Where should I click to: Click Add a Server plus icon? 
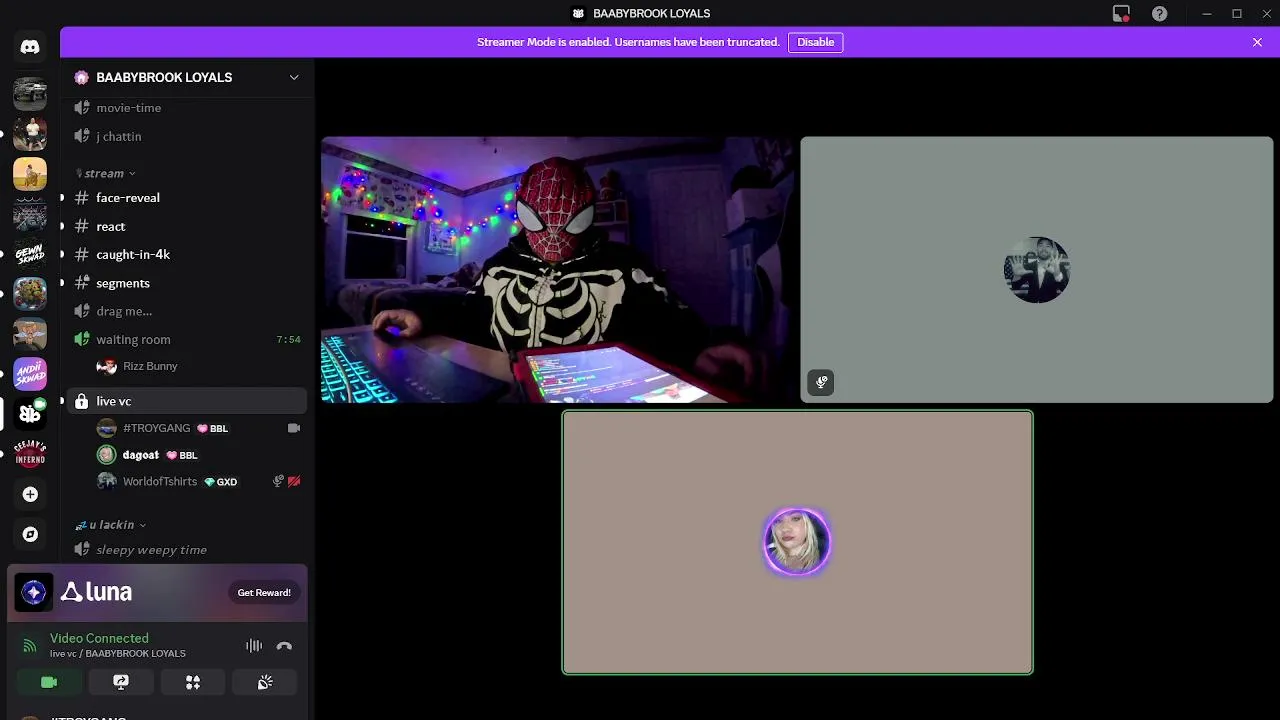[x=30, y=494]
